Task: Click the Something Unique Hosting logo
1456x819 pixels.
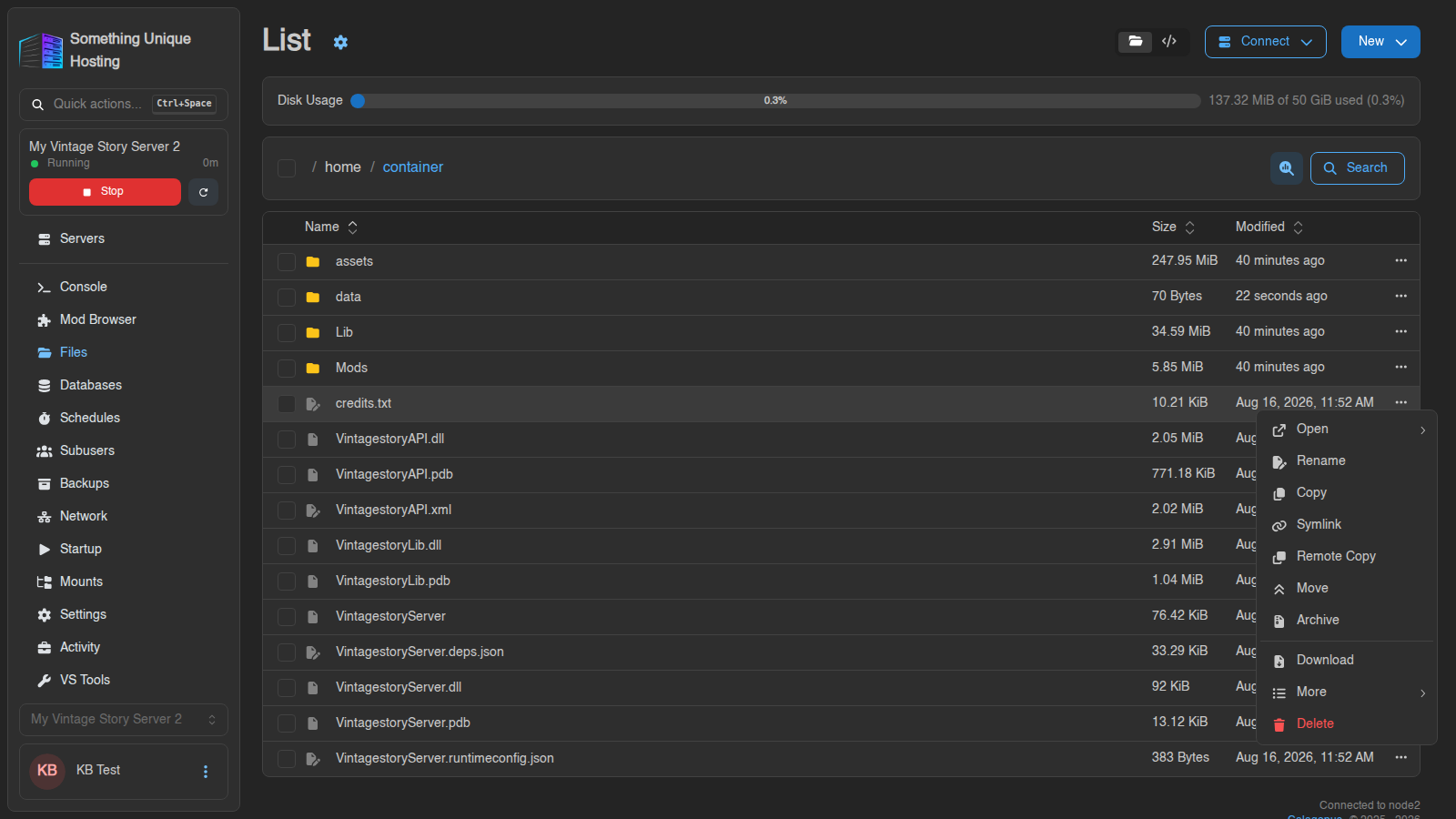Action: tap(41, 50)
